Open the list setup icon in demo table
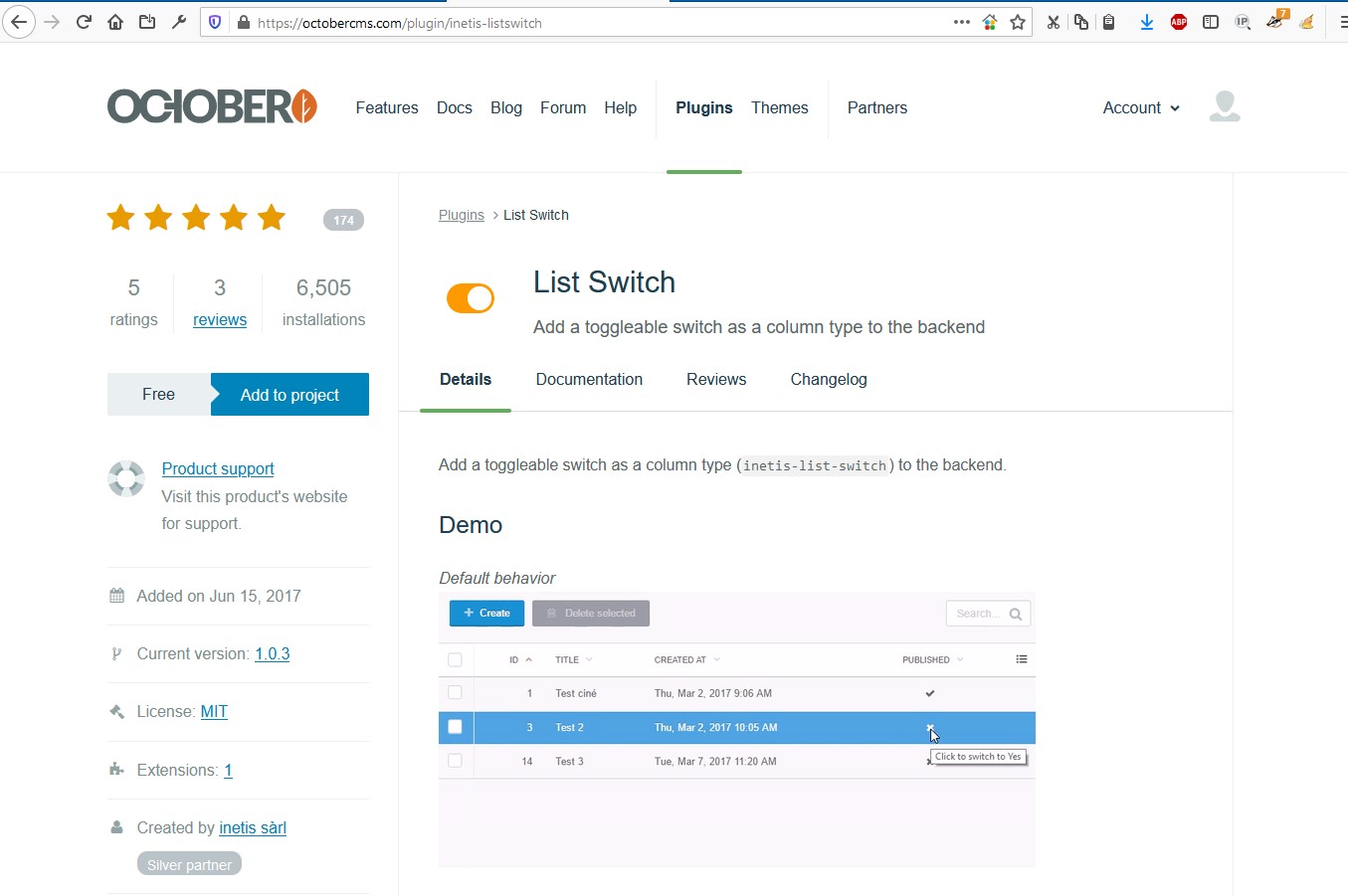This screenshot has height=896, width=1348. tap(1021, 659)
